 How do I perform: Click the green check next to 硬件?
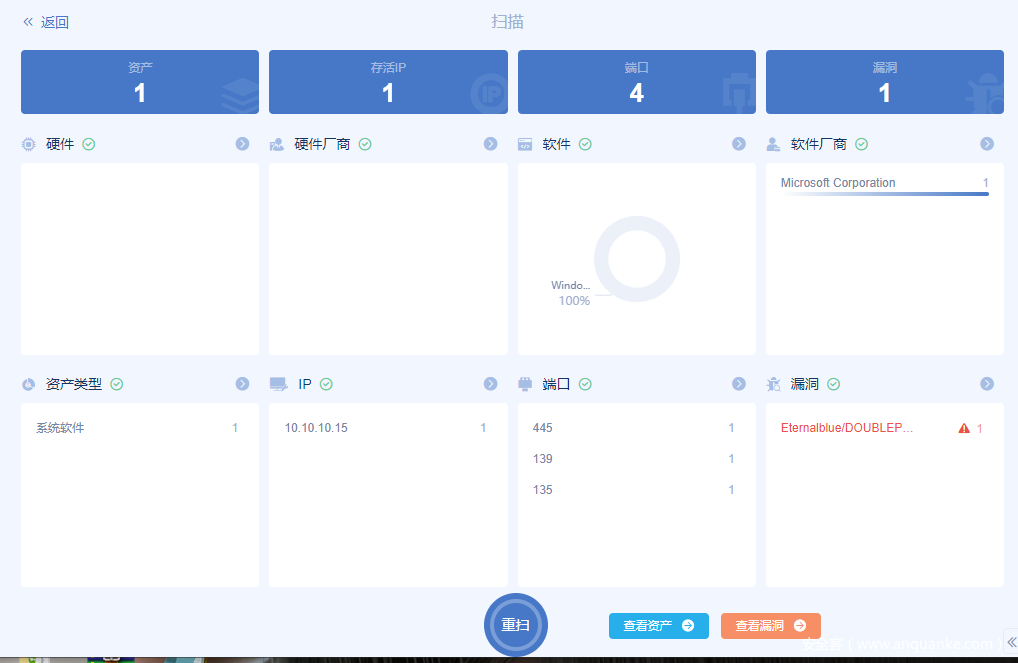89,144
